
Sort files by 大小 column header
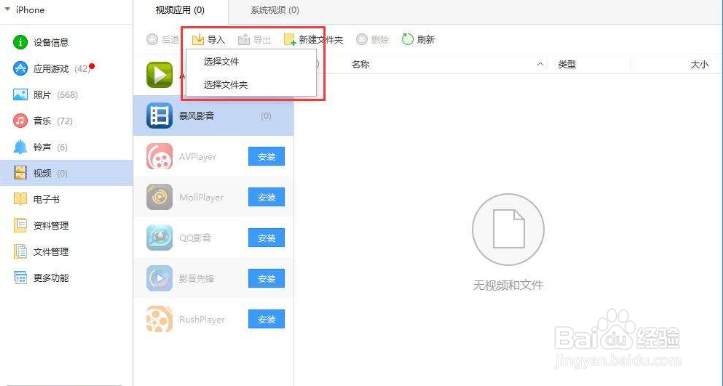(699, 65)
